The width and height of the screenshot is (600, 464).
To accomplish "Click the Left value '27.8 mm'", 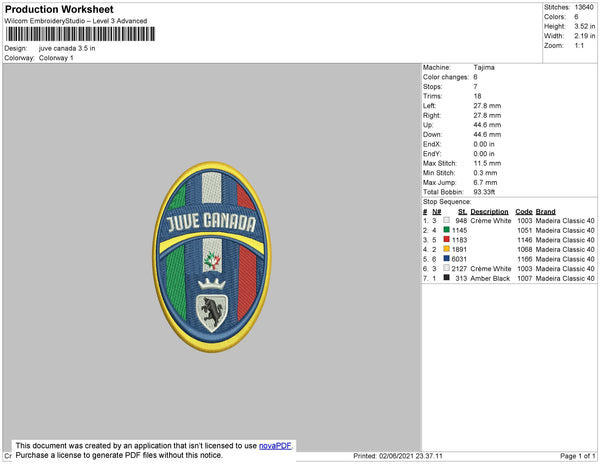I will [487, 106].
